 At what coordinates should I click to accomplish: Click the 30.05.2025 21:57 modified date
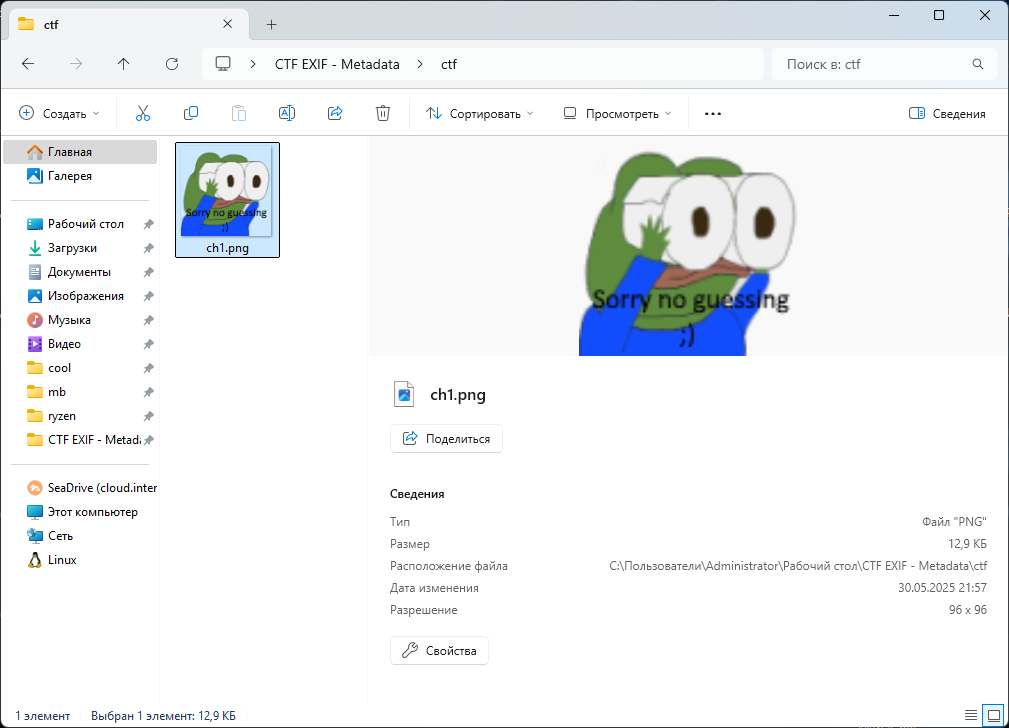pos(942,588)
